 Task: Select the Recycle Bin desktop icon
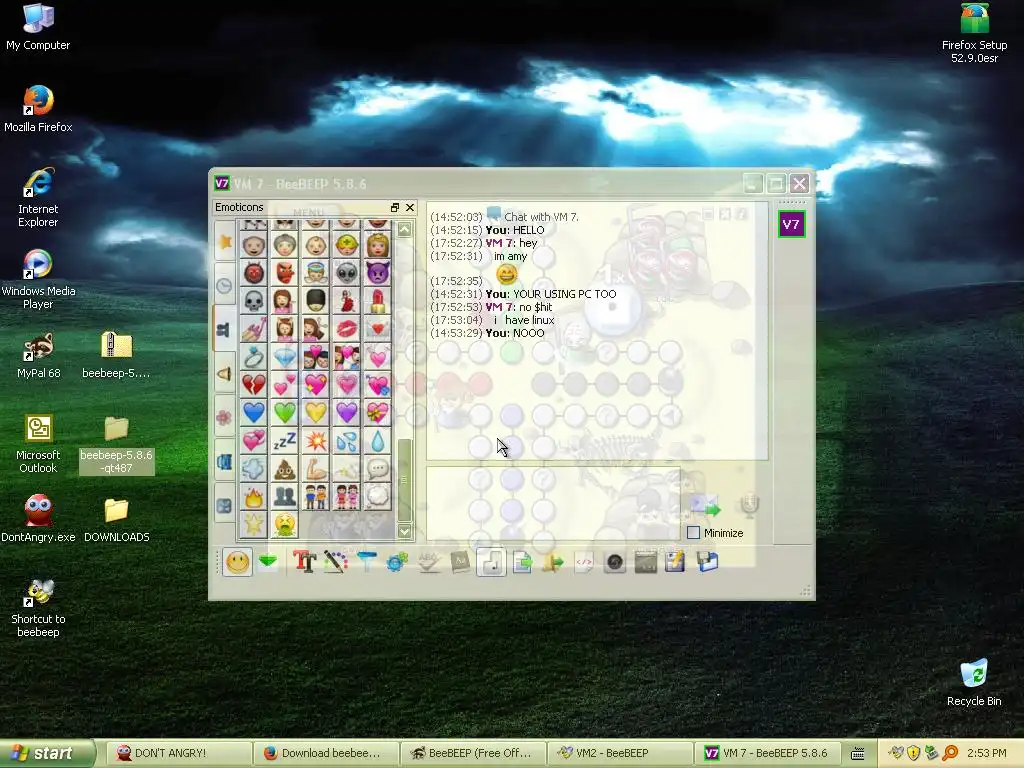pyautogui.click(x=974, y=682)
